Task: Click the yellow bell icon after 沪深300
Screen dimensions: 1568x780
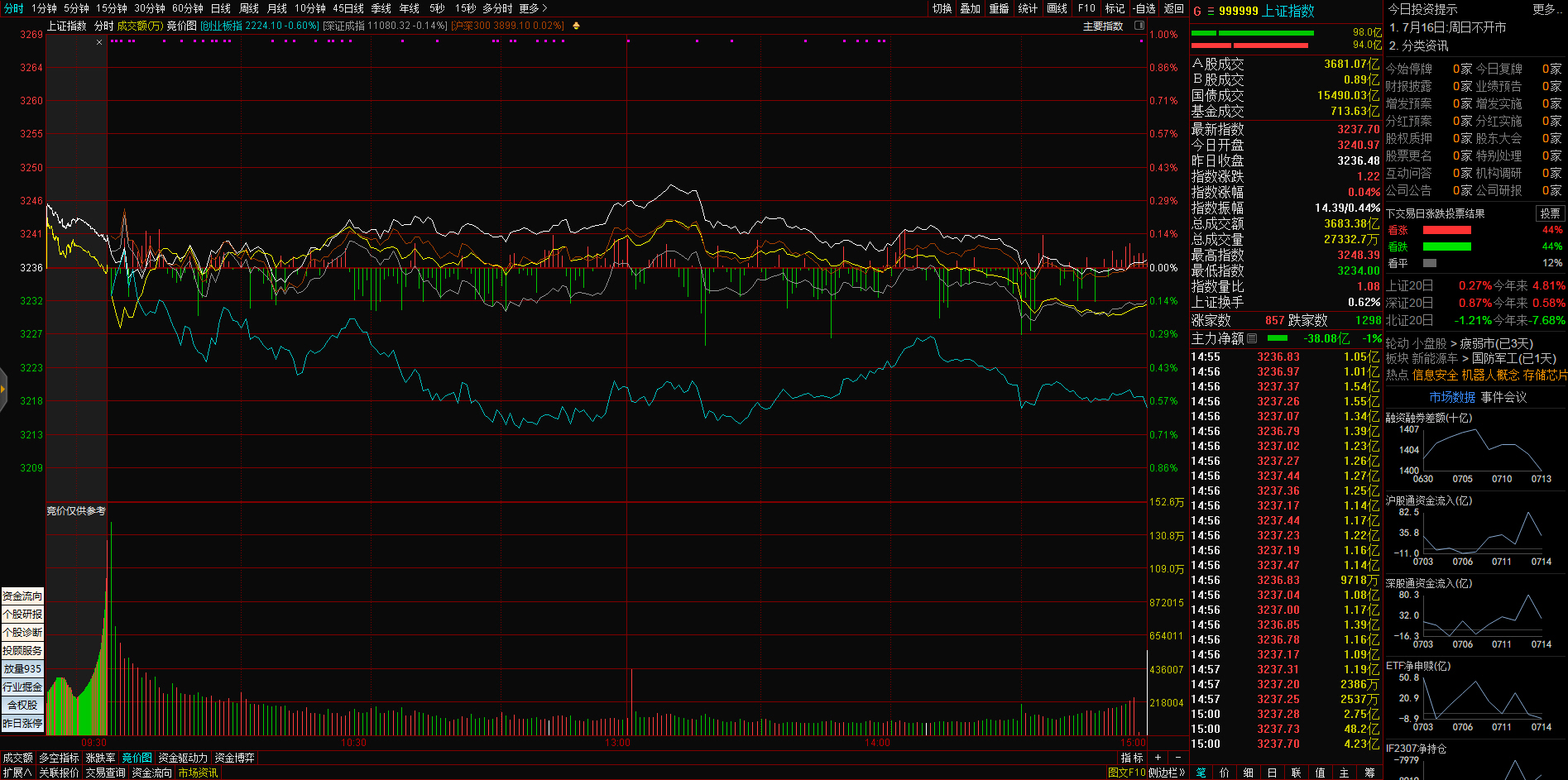Action: click(x=576, y=26)
